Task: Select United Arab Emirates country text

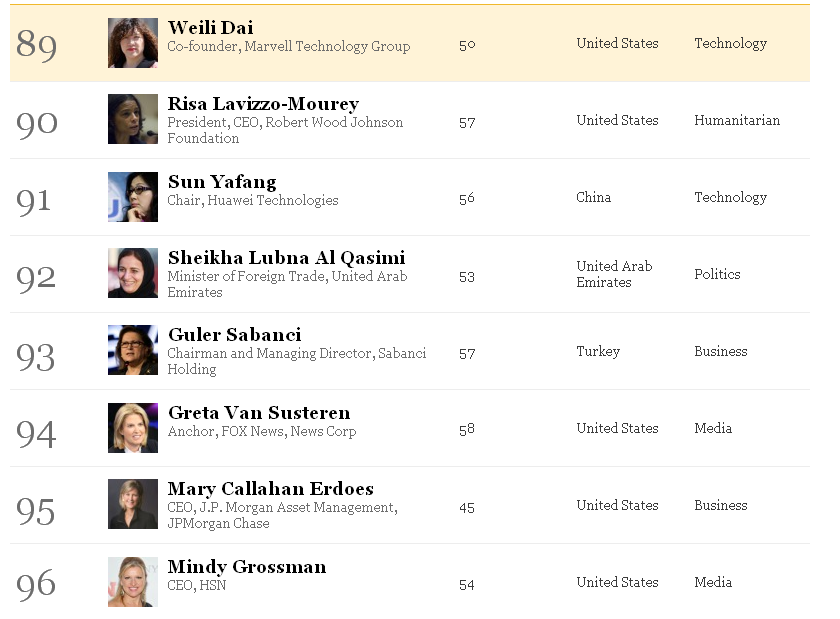Action: coord(614,274)
